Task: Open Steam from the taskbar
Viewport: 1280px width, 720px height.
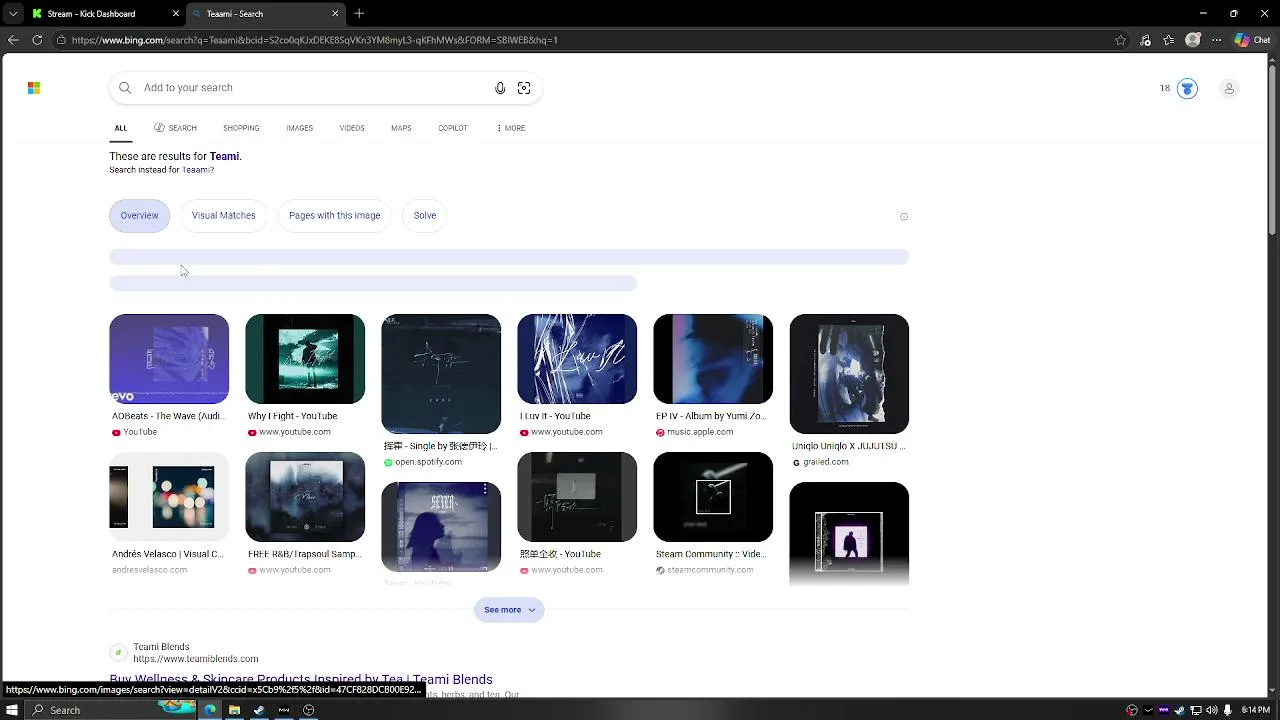Action: tap(259, 710)
